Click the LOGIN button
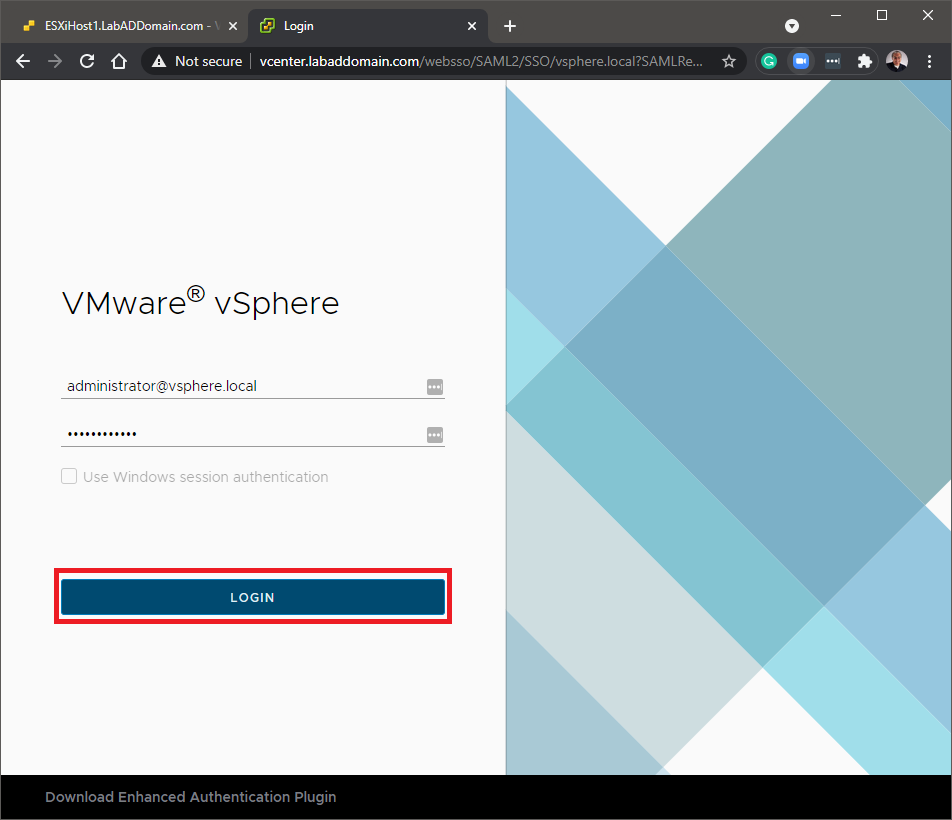 [x=252, y=597]
